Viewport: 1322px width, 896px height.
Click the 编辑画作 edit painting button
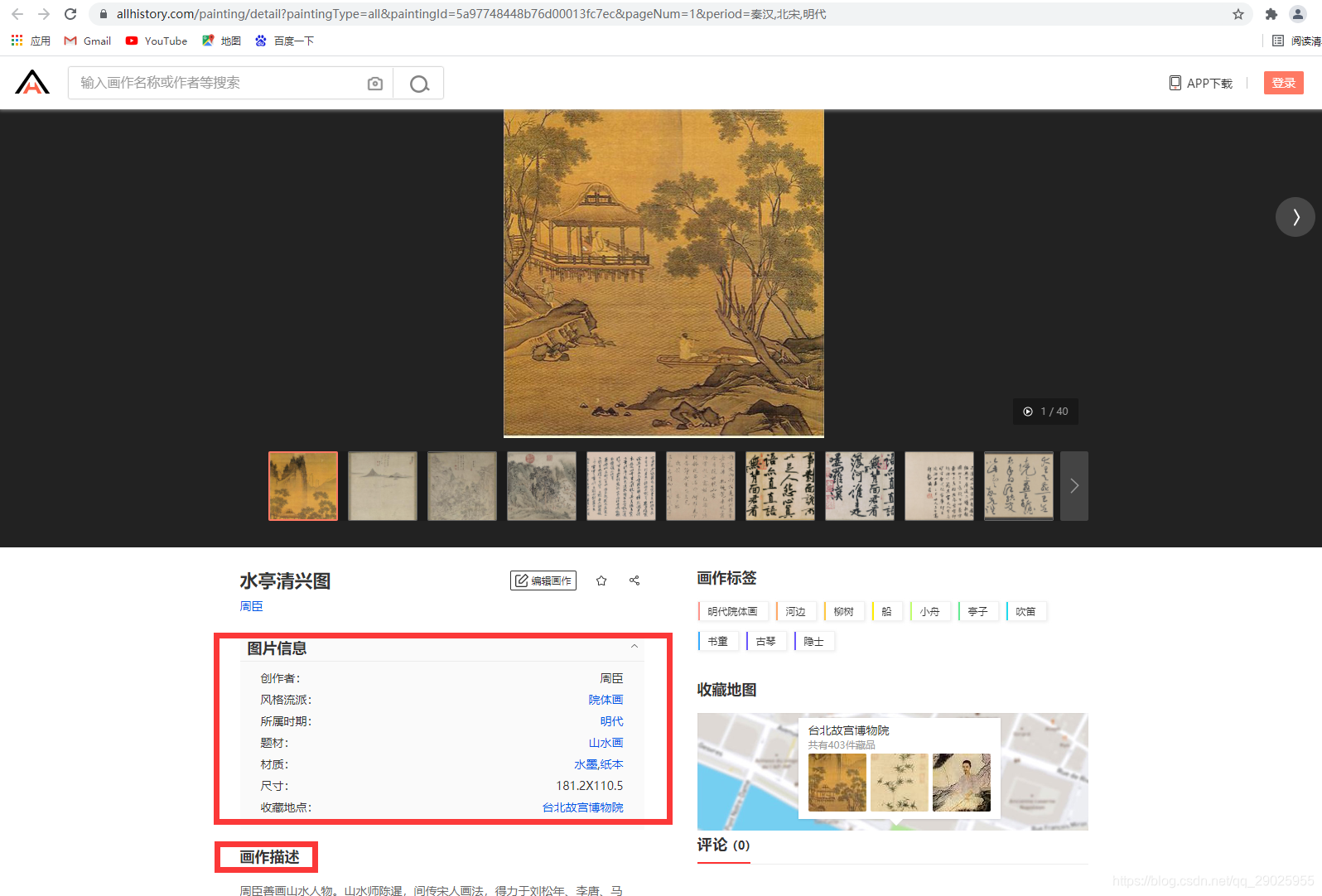tap(543, 580)
